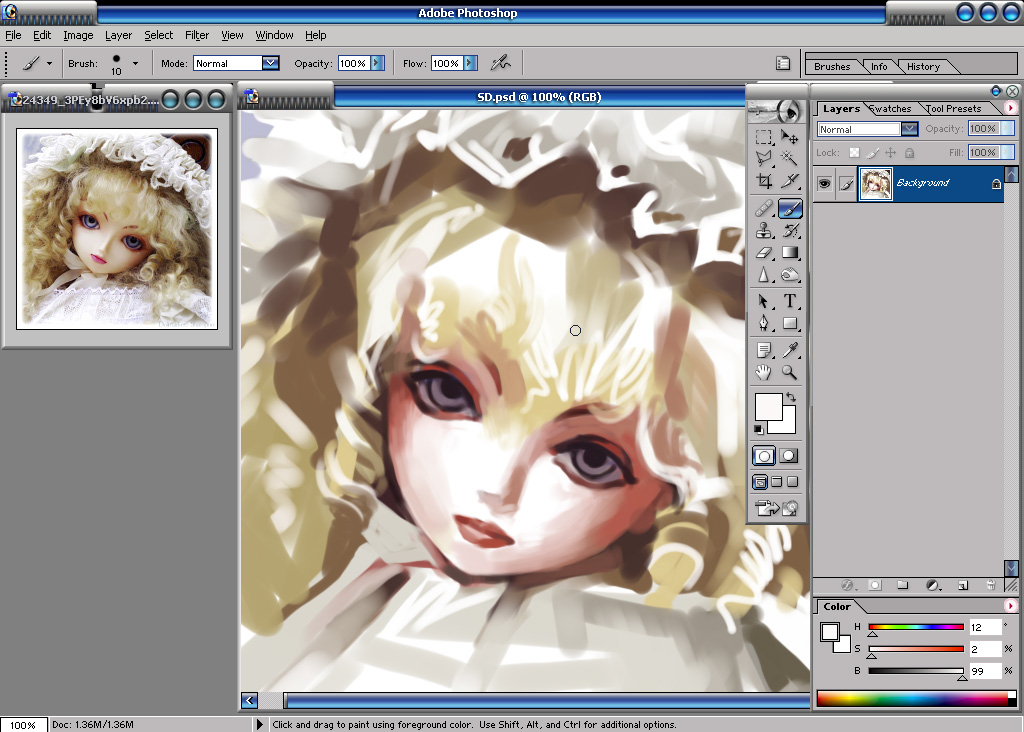Click the foreground color swatch in toolbox
Image resolution: width=1024 pixels, height=732 pixels.
(767, 405)
